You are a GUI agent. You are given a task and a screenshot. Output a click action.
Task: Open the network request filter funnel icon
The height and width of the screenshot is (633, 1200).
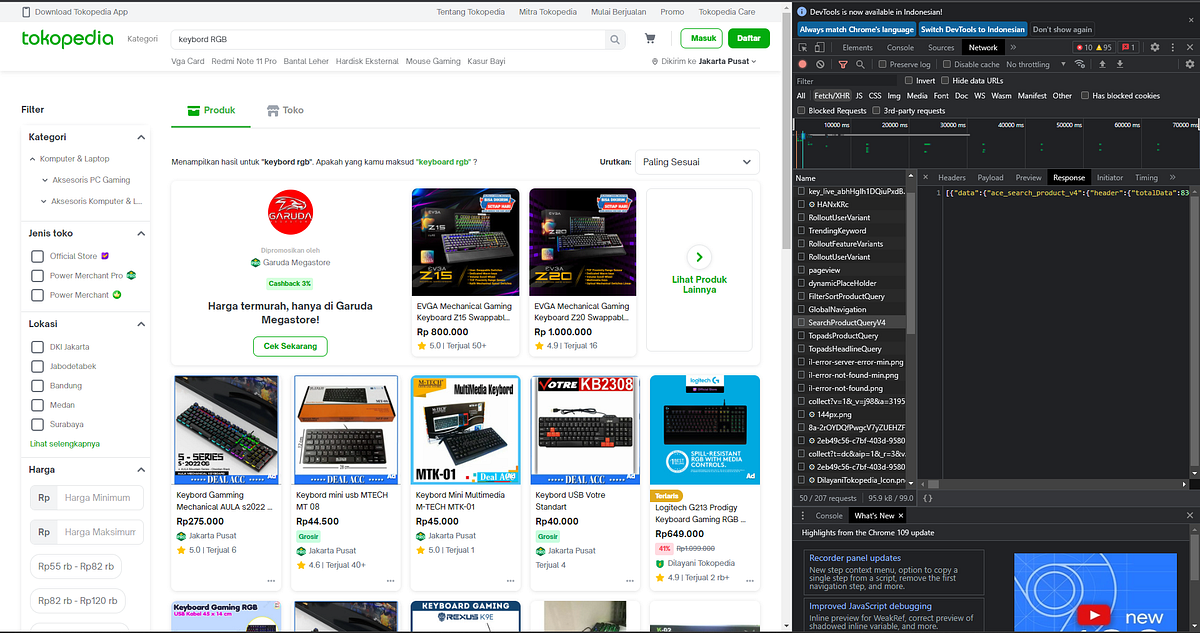(x=845, y=63)
